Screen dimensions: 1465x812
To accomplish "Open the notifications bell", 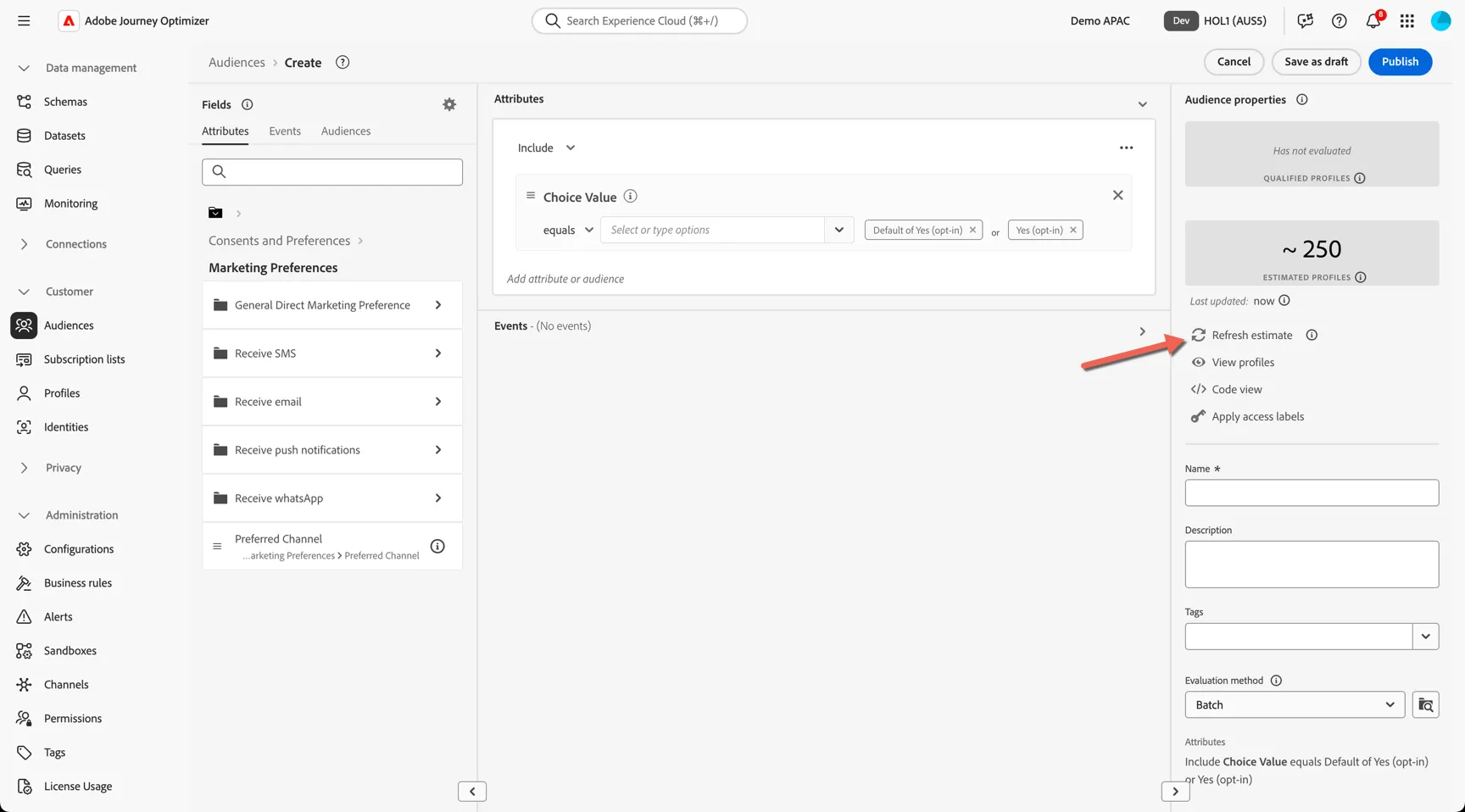I will point(1373,21).
